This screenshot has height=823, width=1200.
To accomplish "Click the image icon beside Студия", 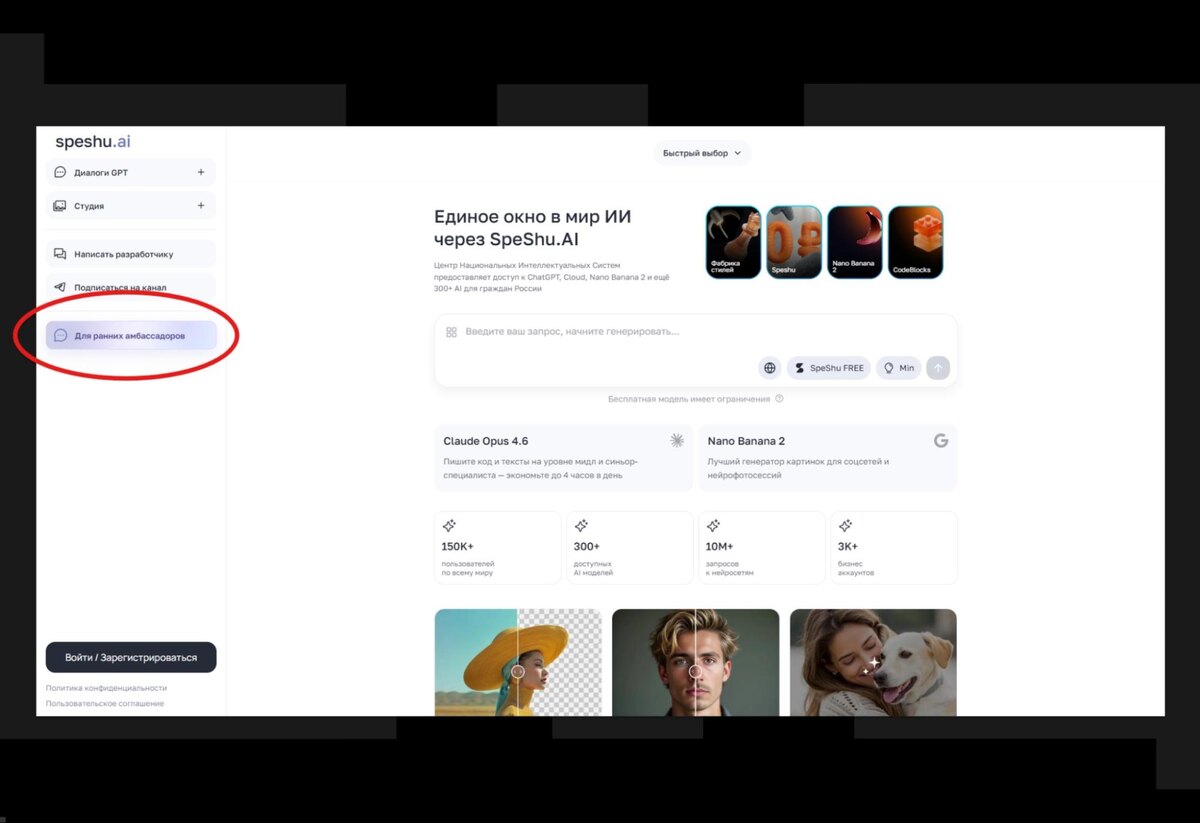I will point(60,206).
